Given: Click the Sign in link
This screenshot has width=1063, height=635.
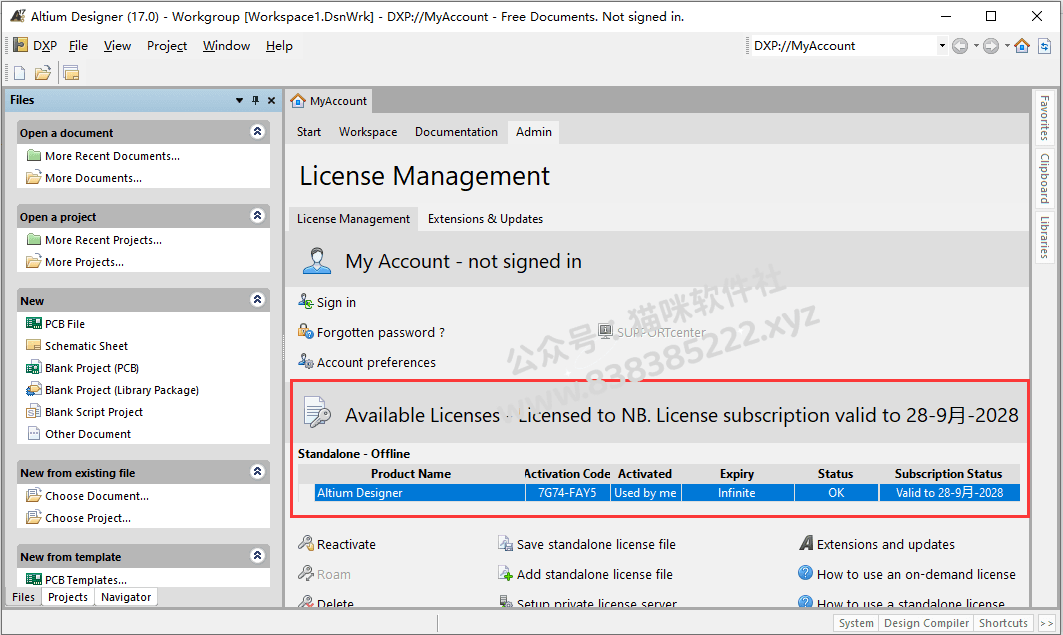Looking at the screenshot, I should click(336, 302).
